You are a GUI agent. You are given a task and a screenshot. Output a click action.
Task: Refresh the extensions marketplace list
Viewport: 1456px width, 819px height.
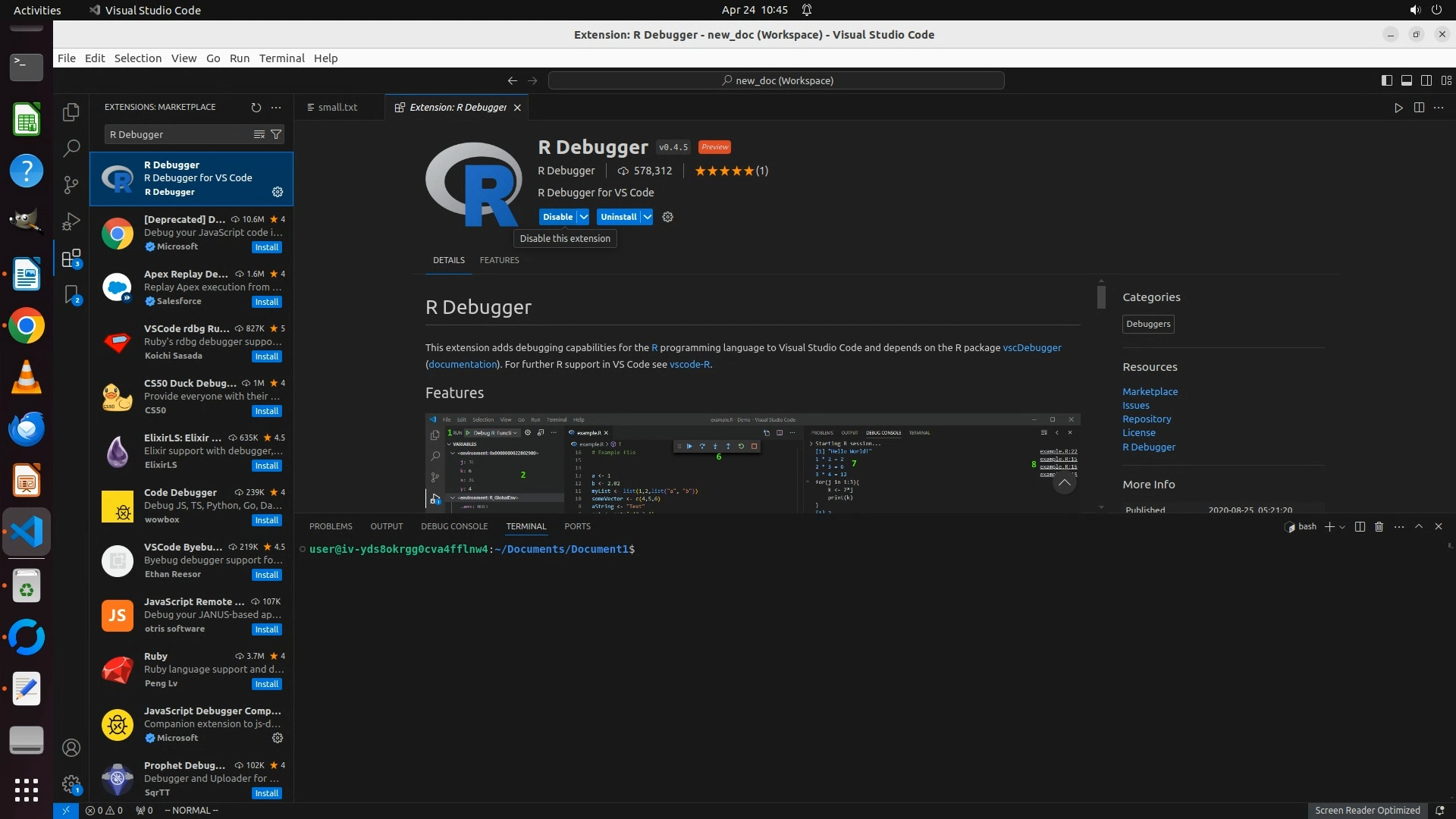(256, 107)
